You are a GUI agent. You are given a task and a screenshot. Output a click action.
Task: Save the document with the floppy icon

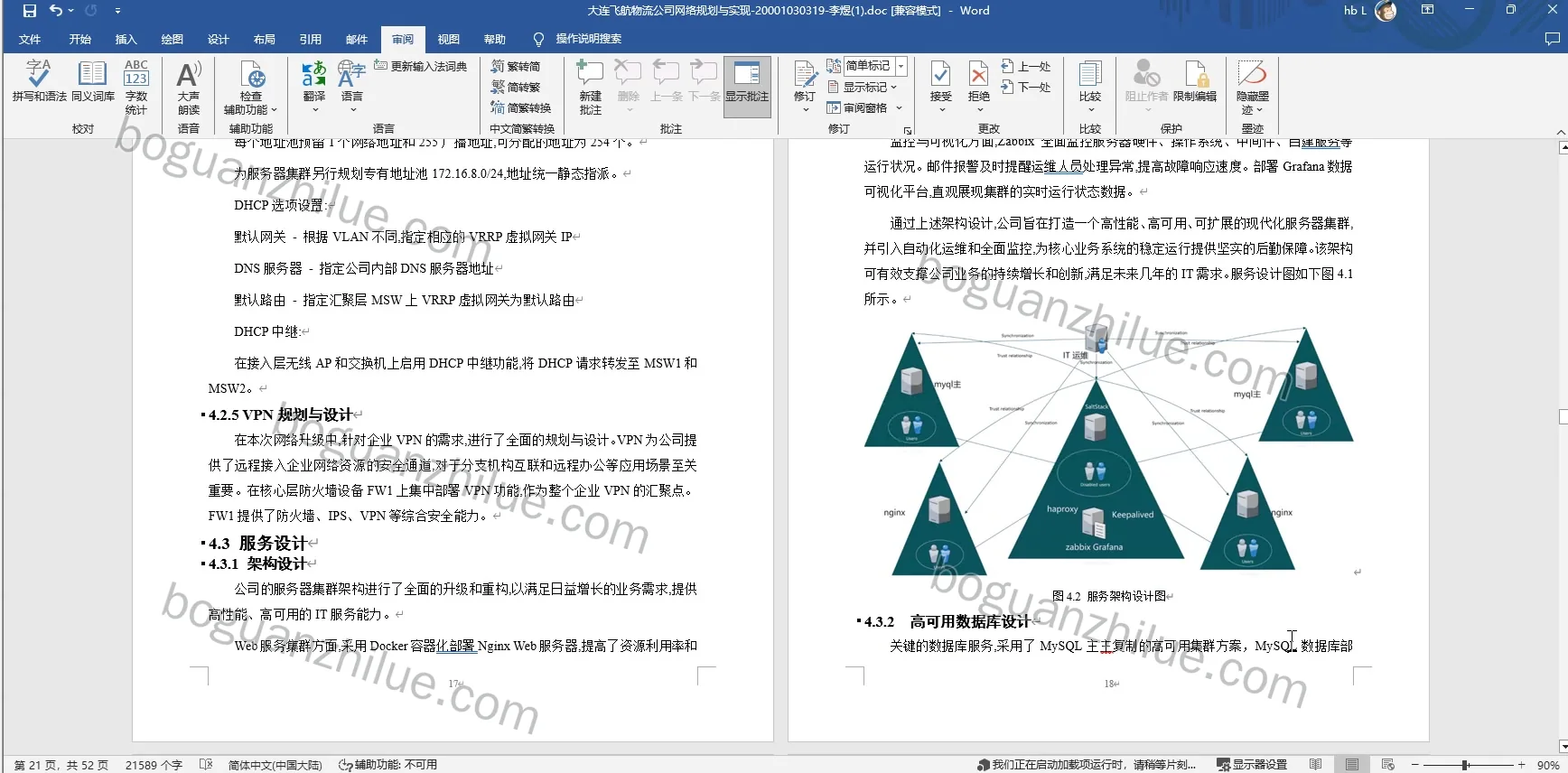click(x=29, y=11)
